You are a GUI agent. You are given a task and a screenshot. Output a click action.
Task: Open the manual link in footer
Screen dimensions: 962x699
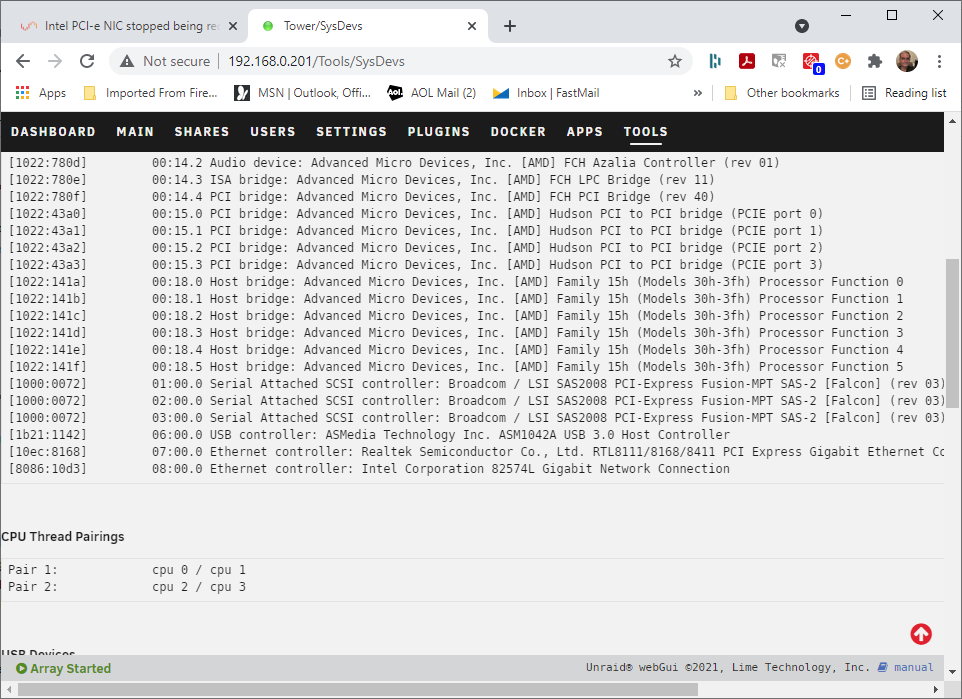point(913,667)
